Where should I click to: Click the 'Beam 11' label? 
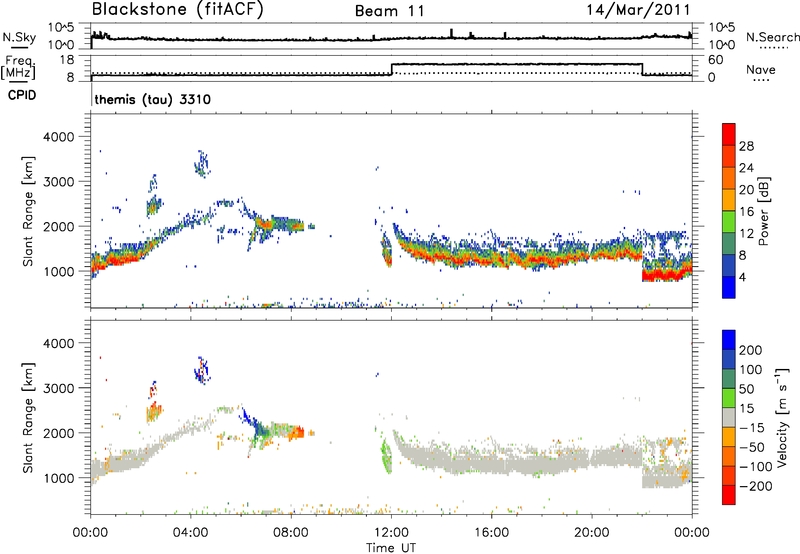[390, 11]
